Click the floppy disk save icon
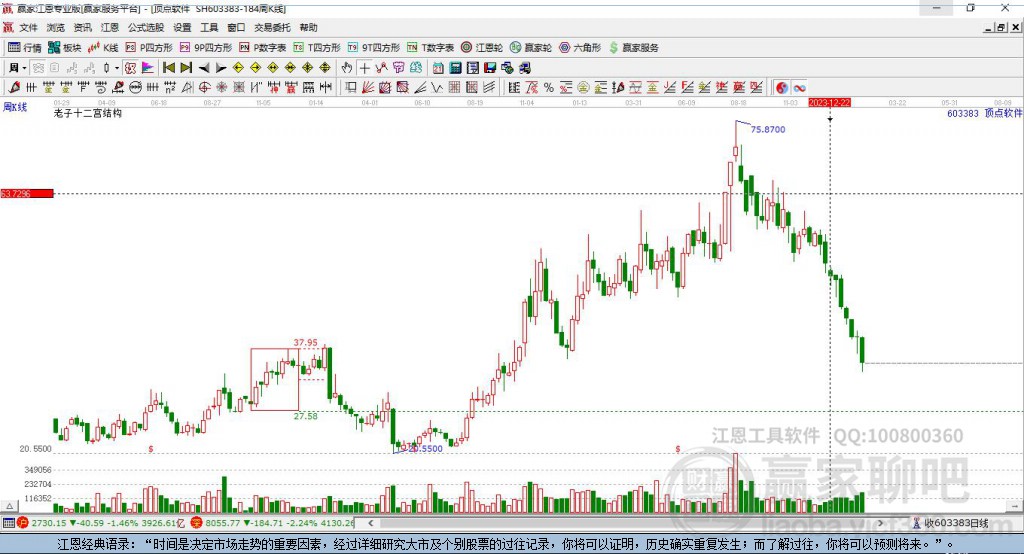 coord(490,68)
